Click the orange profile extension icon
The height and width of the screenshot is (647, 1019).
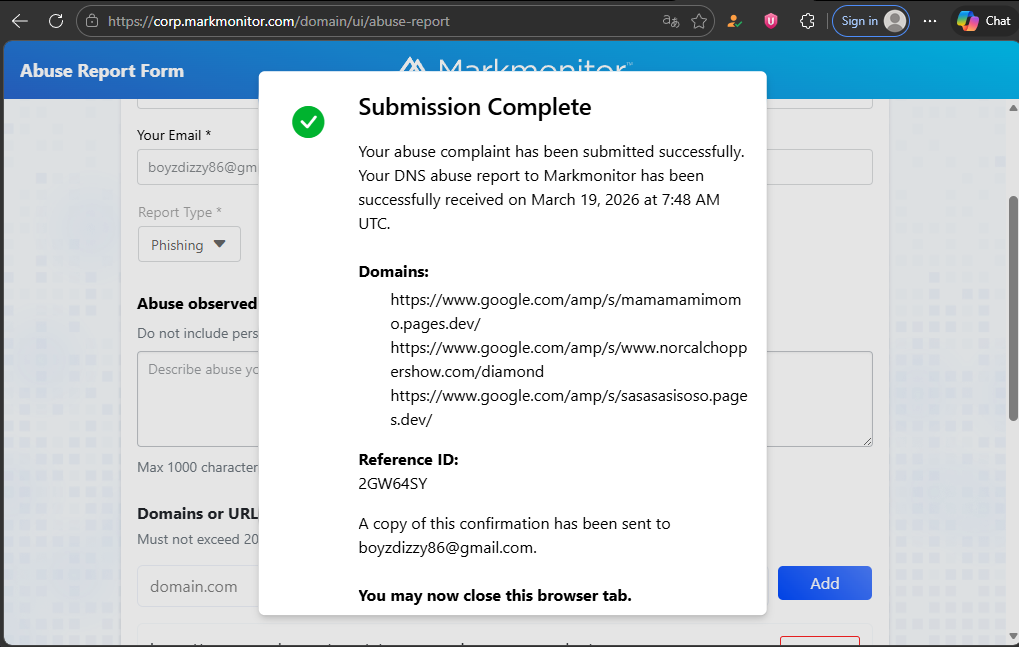pyautogui.click(x=734, y=21)
